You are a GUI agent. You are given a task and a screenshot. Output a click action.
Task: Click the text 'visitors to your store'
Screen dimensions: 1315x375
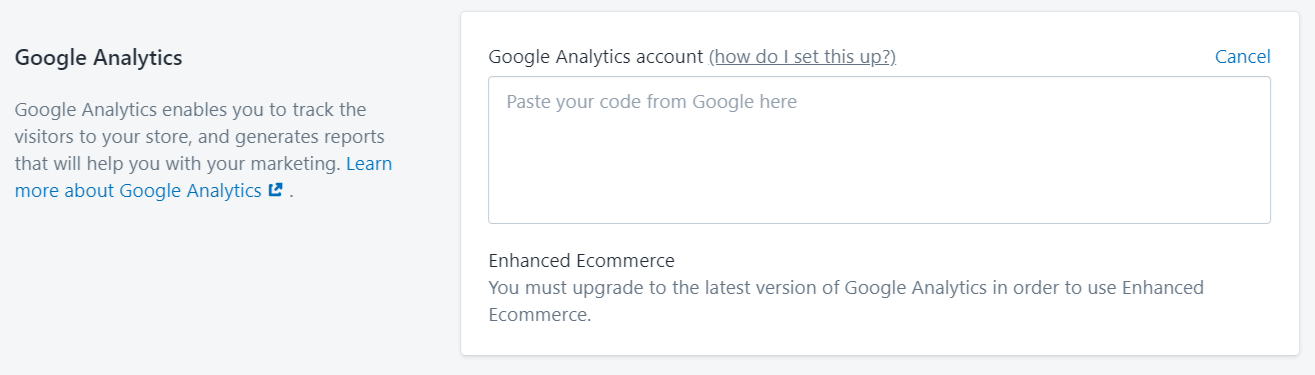tap(102, 136)
